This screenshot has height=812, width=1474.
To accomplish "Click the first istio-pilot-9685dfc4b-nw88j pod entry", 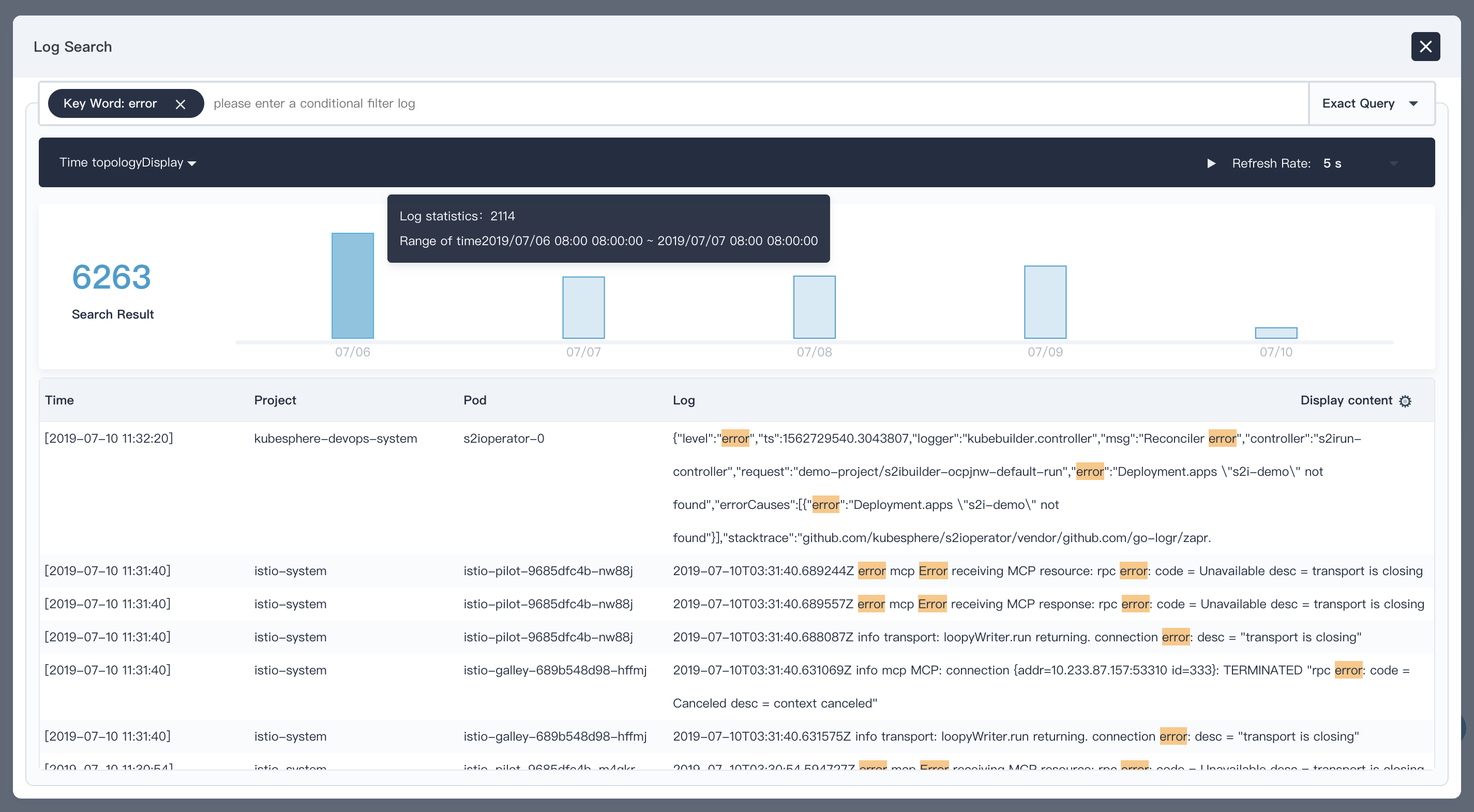I will click(x=548, y=570).
